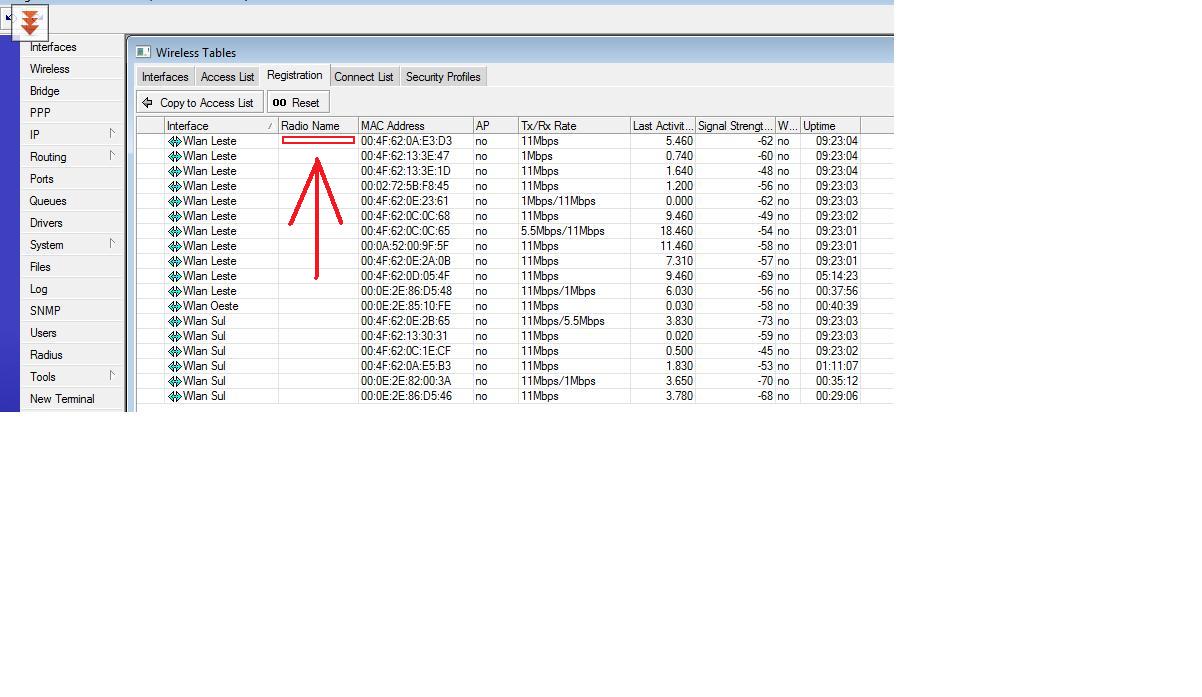Click the Wireless Tables window icon
Viewport: 1202px width, 697px height.
click(x=143, y=52)
